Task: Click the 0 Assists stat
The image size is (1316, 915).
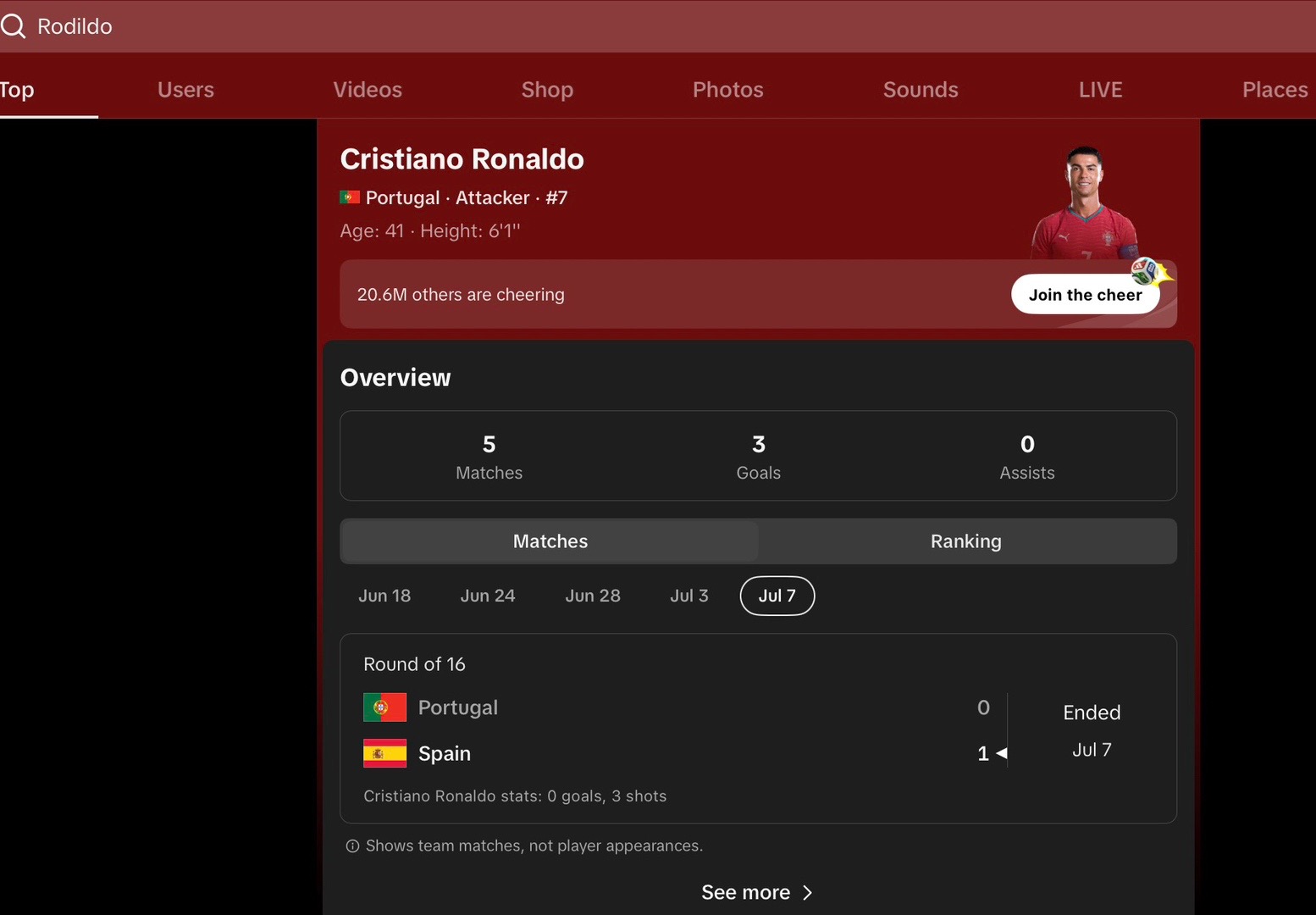Action: point(1027,457)
